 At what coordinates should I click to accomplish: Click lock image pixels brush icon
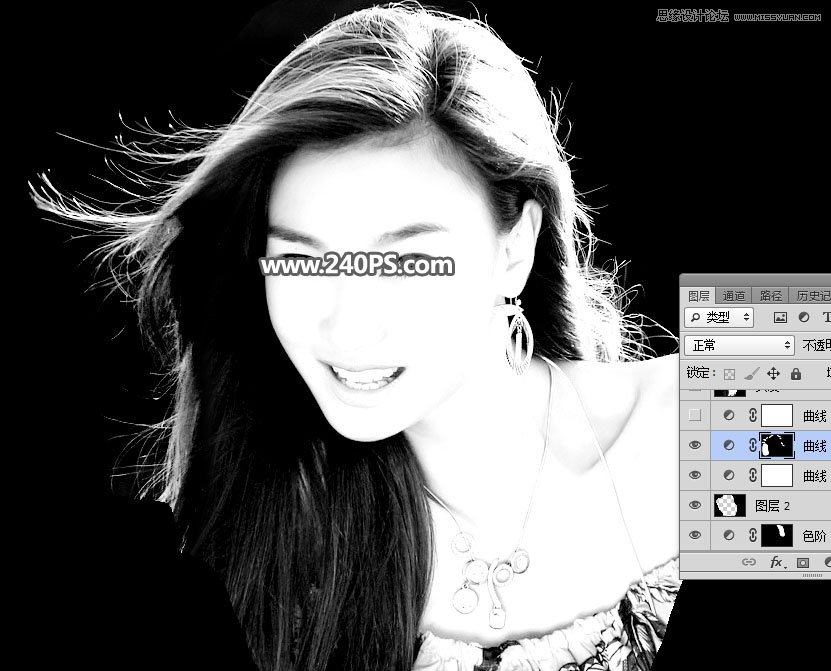coord(751,373)
